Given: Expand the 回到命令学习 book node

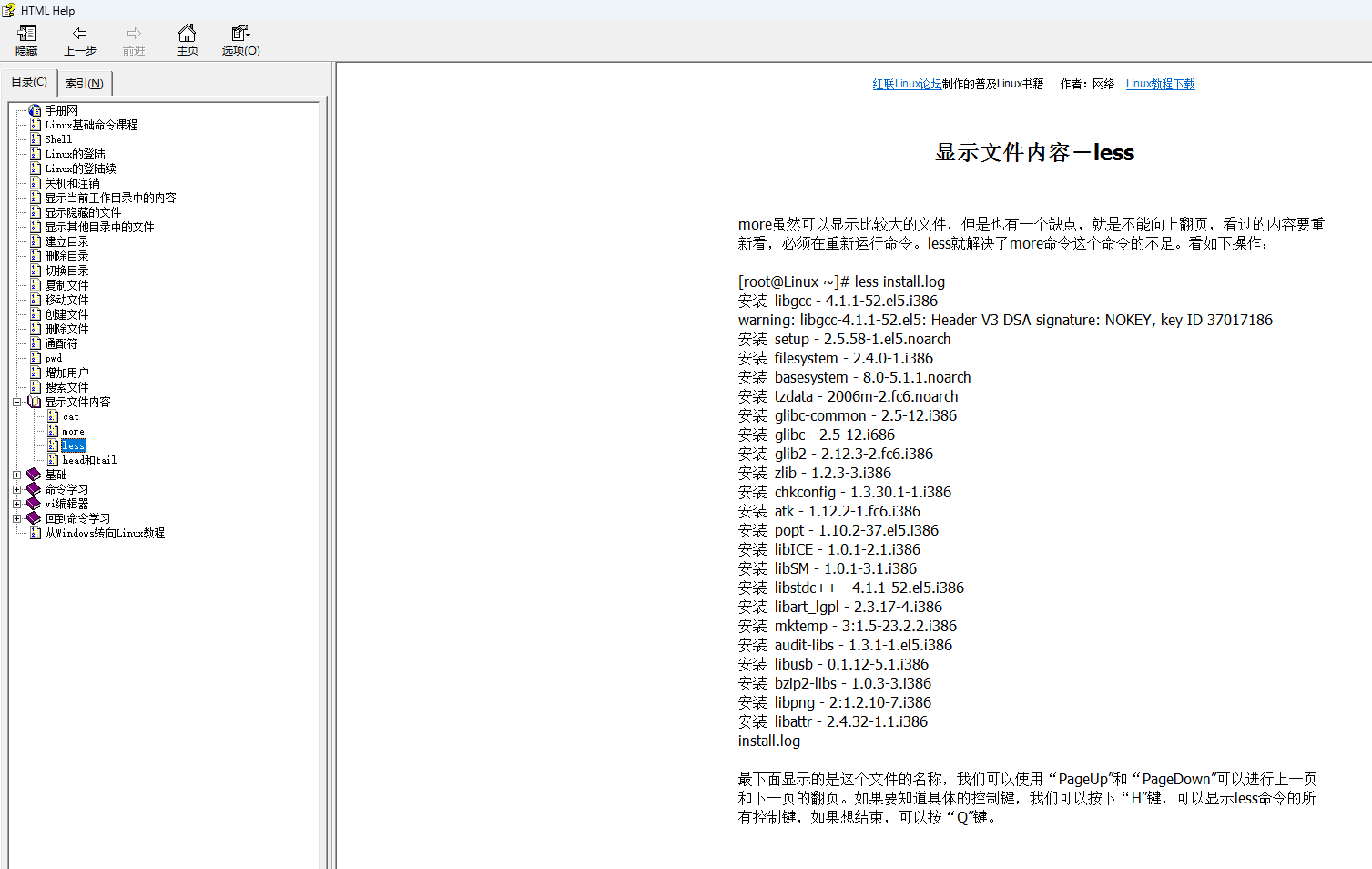Looking at the screenshot, I should pos(16,518).
